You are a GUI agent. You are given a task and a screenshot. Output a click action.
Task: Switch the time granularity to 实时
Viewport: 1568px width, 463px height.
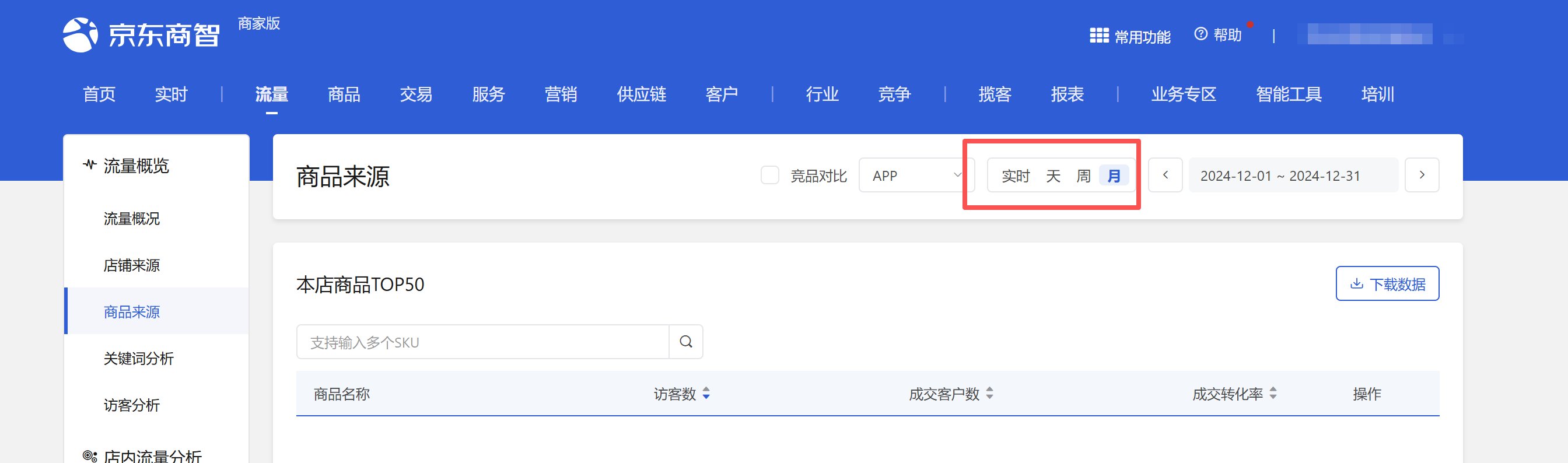click(1016, 176)
